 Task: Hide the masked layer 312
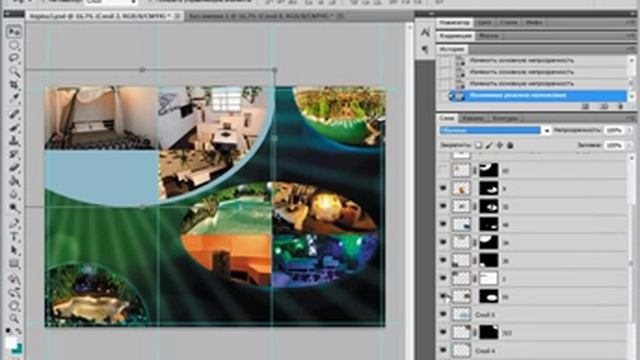pyautogui.click(x=443, y=332)
